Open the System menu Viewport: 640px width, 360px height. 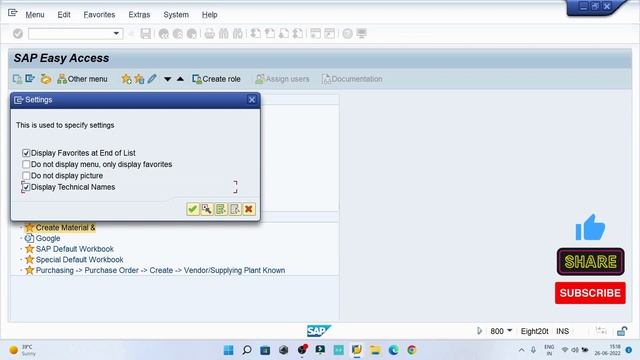tap(176, 15)
